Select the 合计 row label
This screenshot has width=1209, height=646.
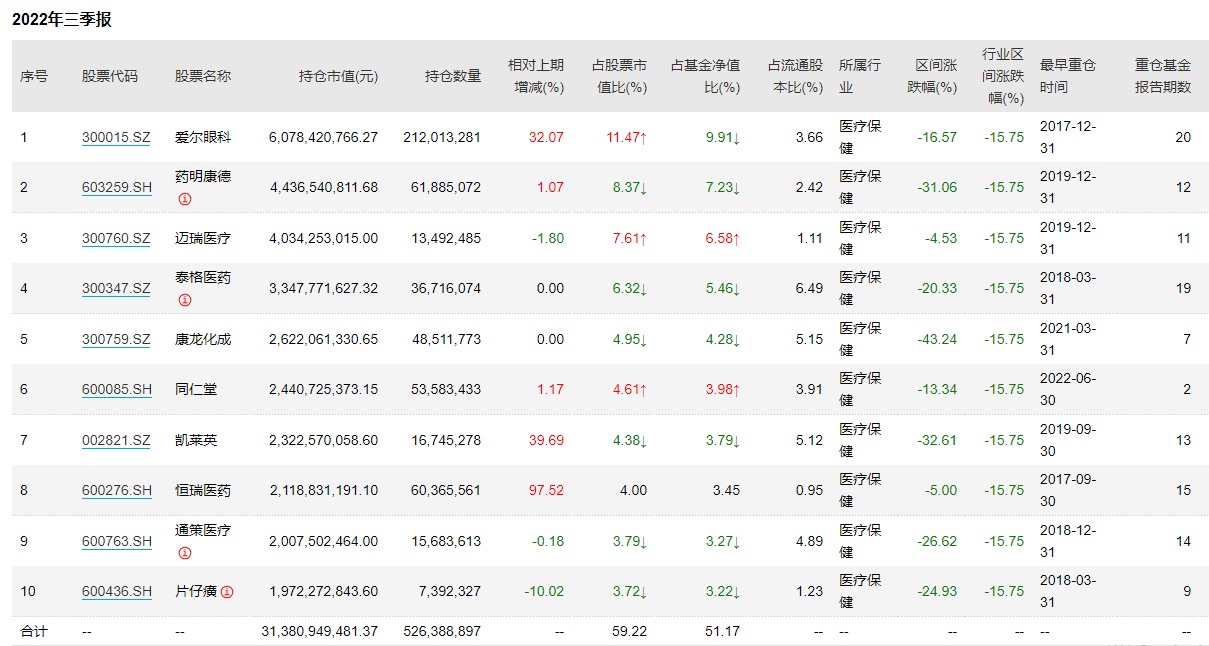coord(34,632)
